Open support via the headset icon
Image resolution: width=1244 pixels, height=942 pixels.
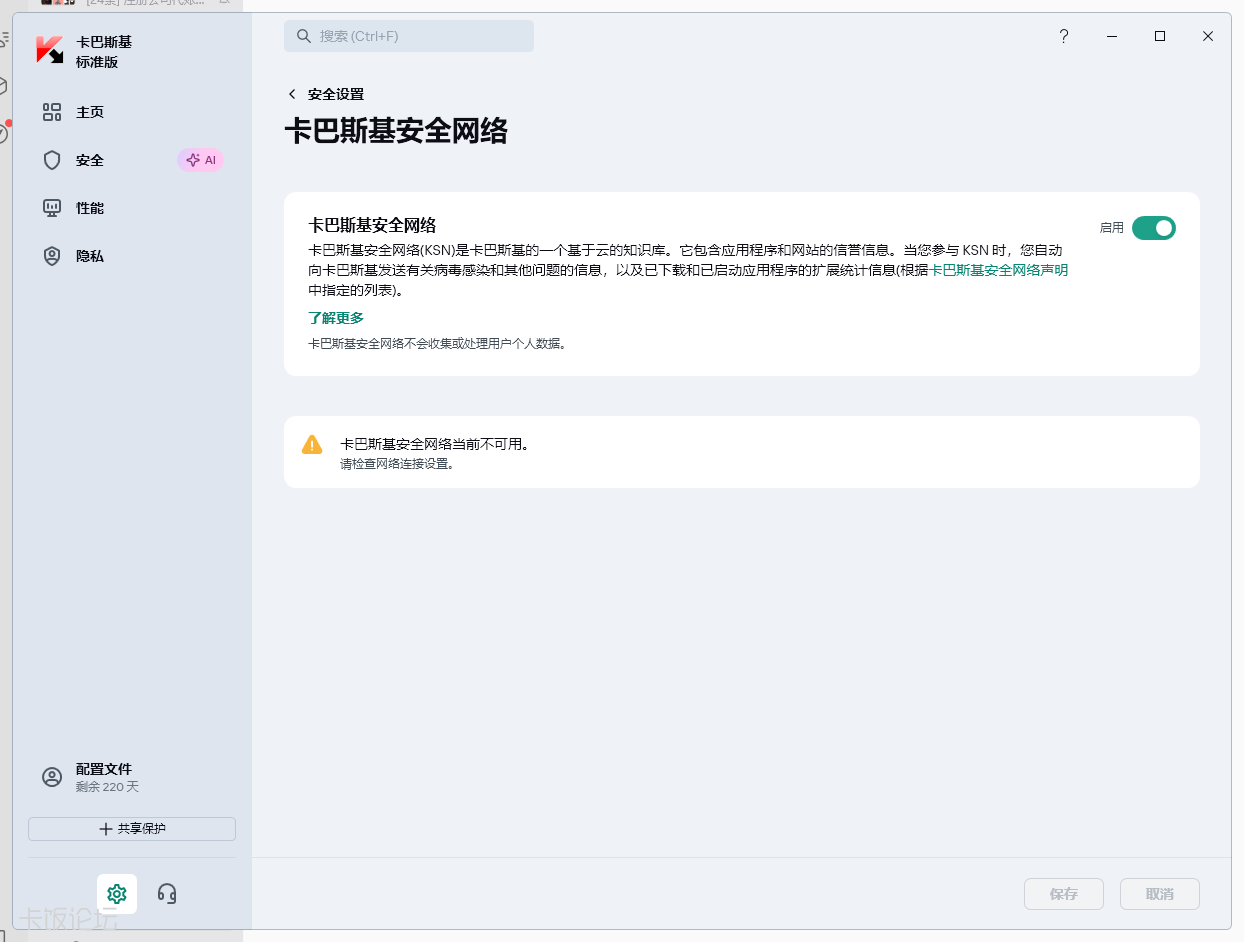click(x=167, y=894)
